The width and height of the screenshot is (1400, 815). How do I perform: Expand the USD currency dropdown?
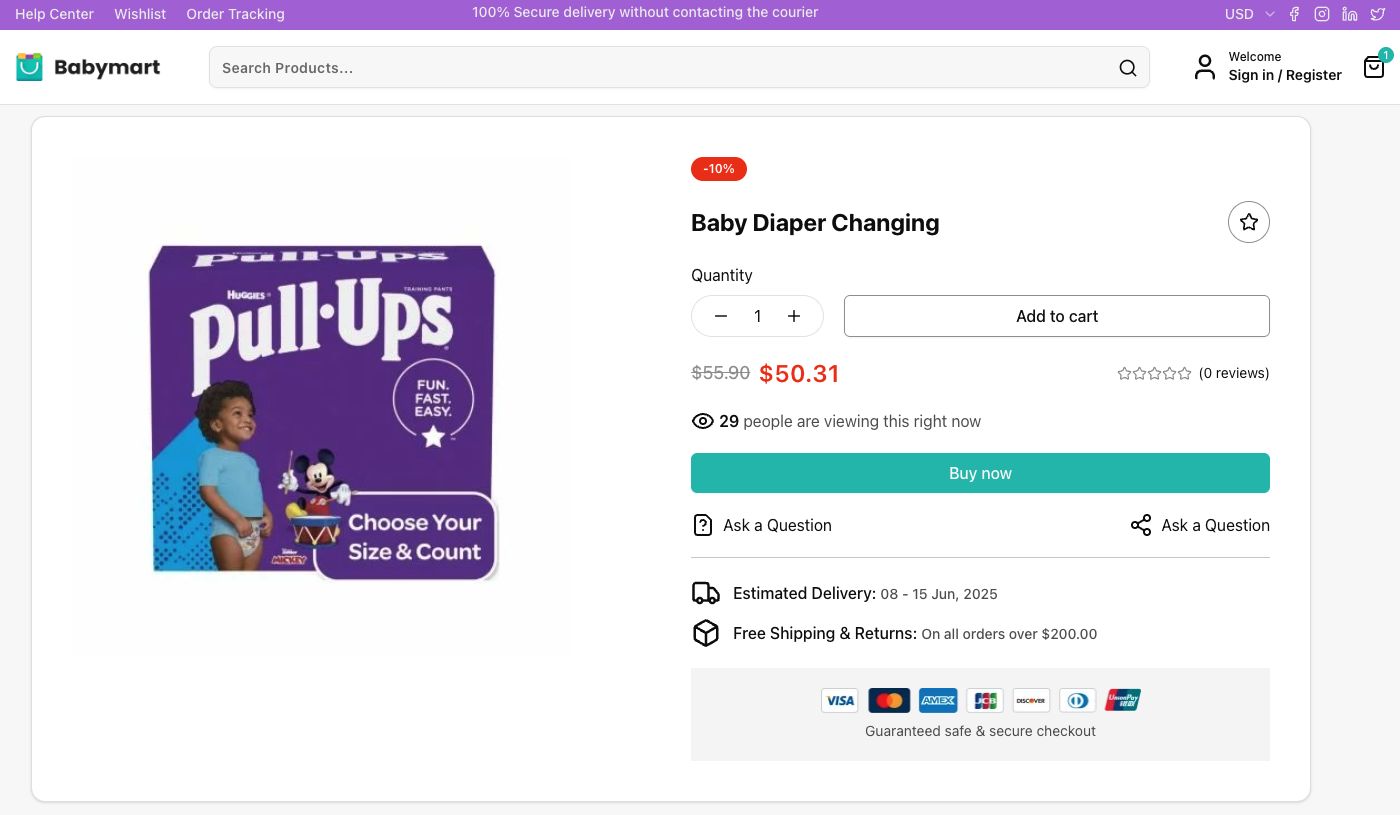pos(1249,14)
